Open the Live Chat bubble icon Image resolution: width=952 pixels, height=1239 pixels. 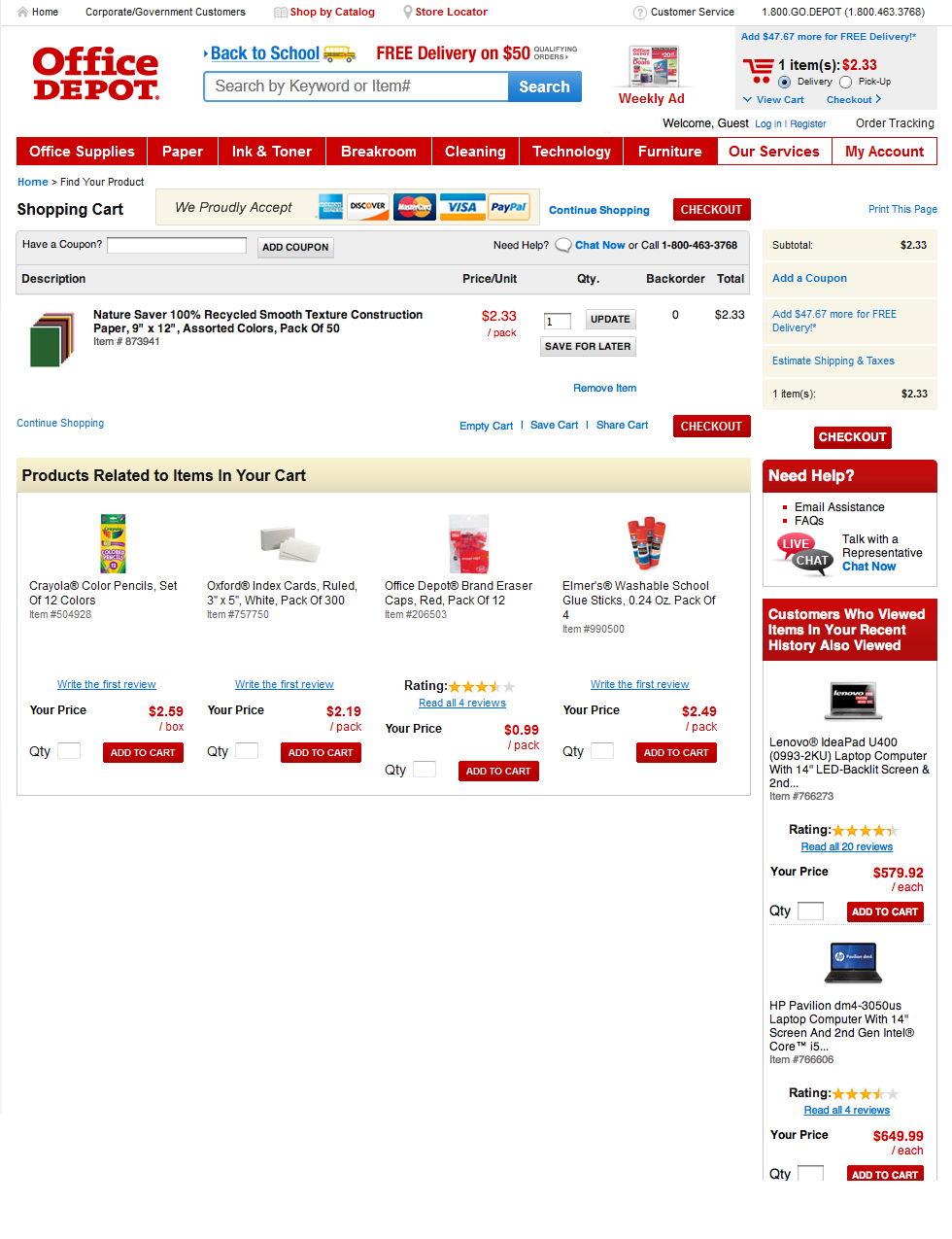804,554
